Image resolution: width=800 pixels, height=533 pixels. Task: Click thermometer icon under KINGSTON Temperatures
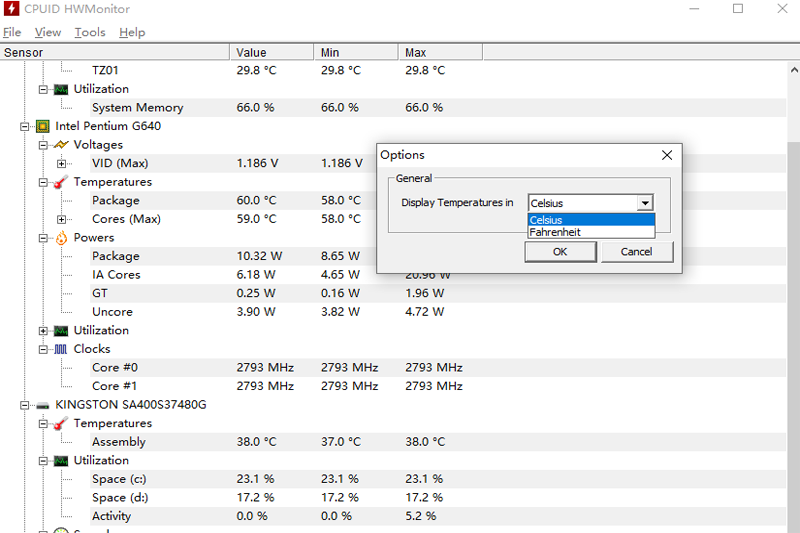click(61, 423)
